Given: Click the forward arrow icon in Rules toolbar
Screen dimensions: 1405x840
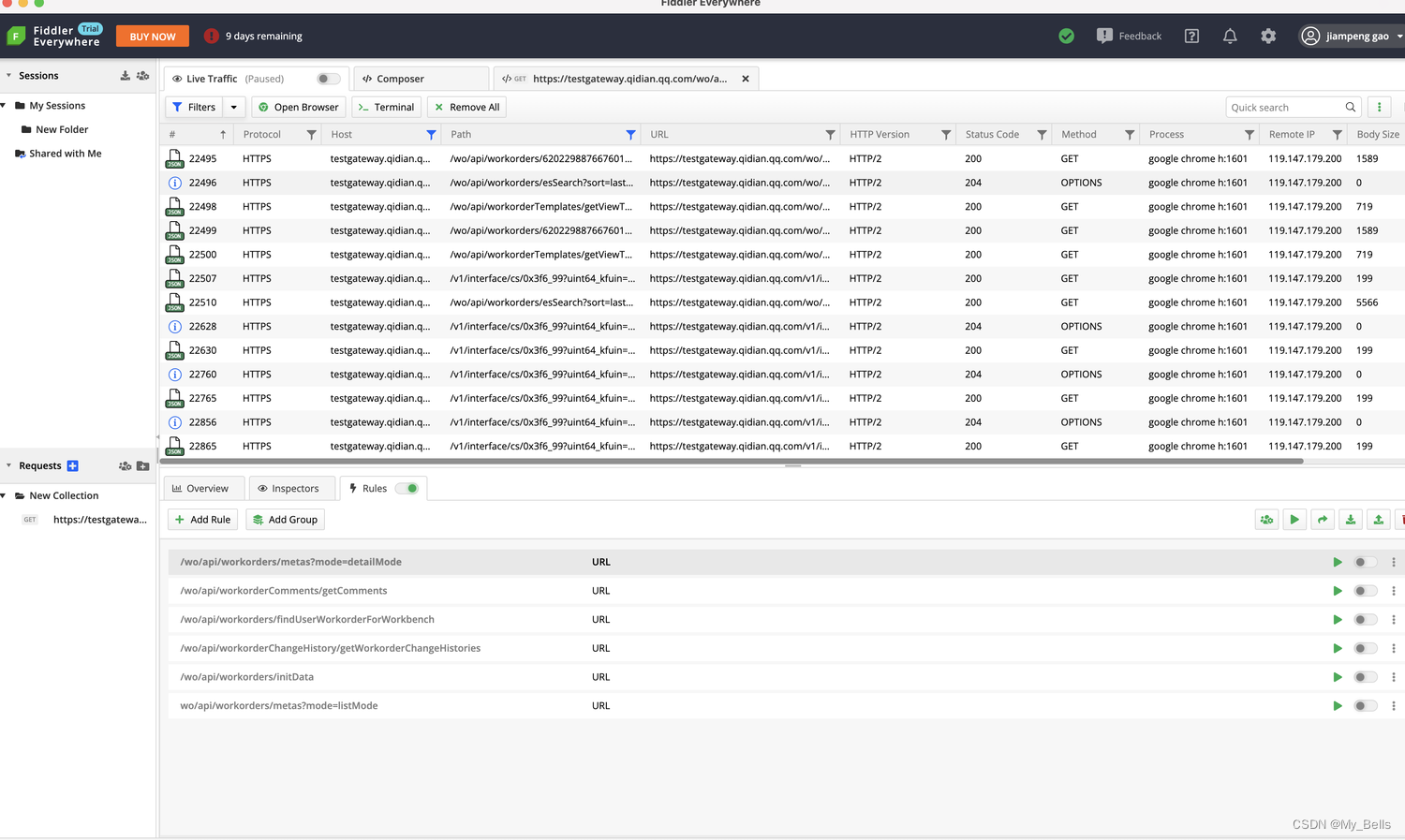Looking at the screenshot, I should [x=1323, y=520].
